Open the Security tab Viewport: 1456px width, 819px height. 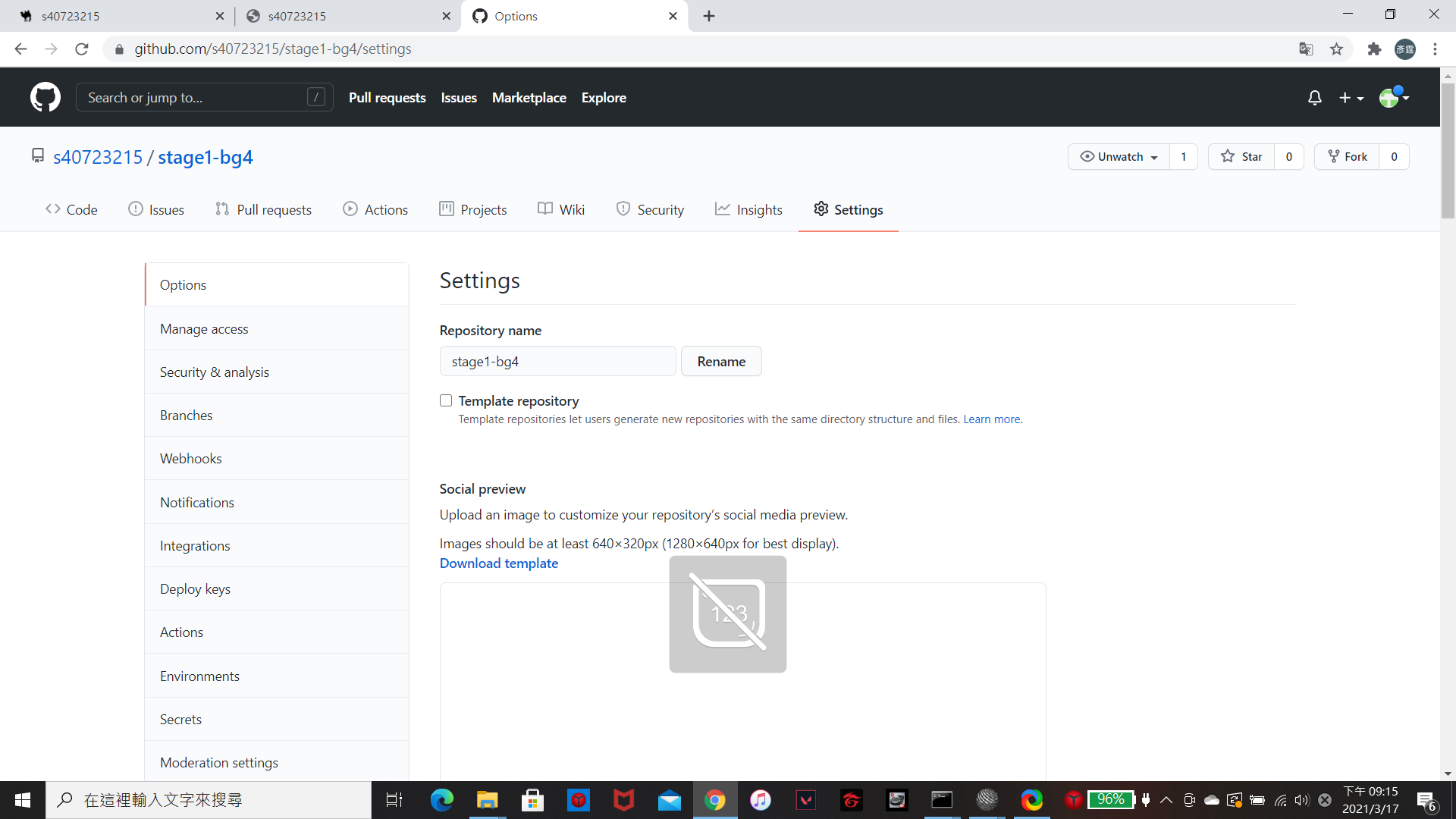pyautogui.click(x=650, y=209)
